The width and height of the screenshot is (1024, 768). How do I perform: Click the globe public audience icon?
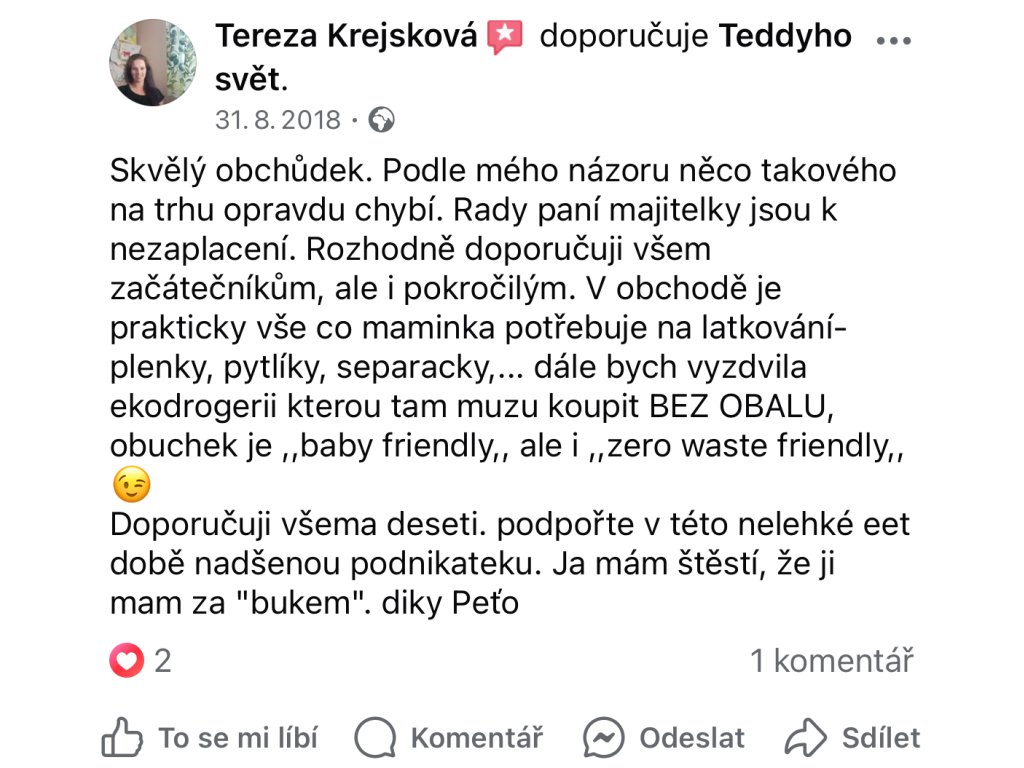pos(382,121)
